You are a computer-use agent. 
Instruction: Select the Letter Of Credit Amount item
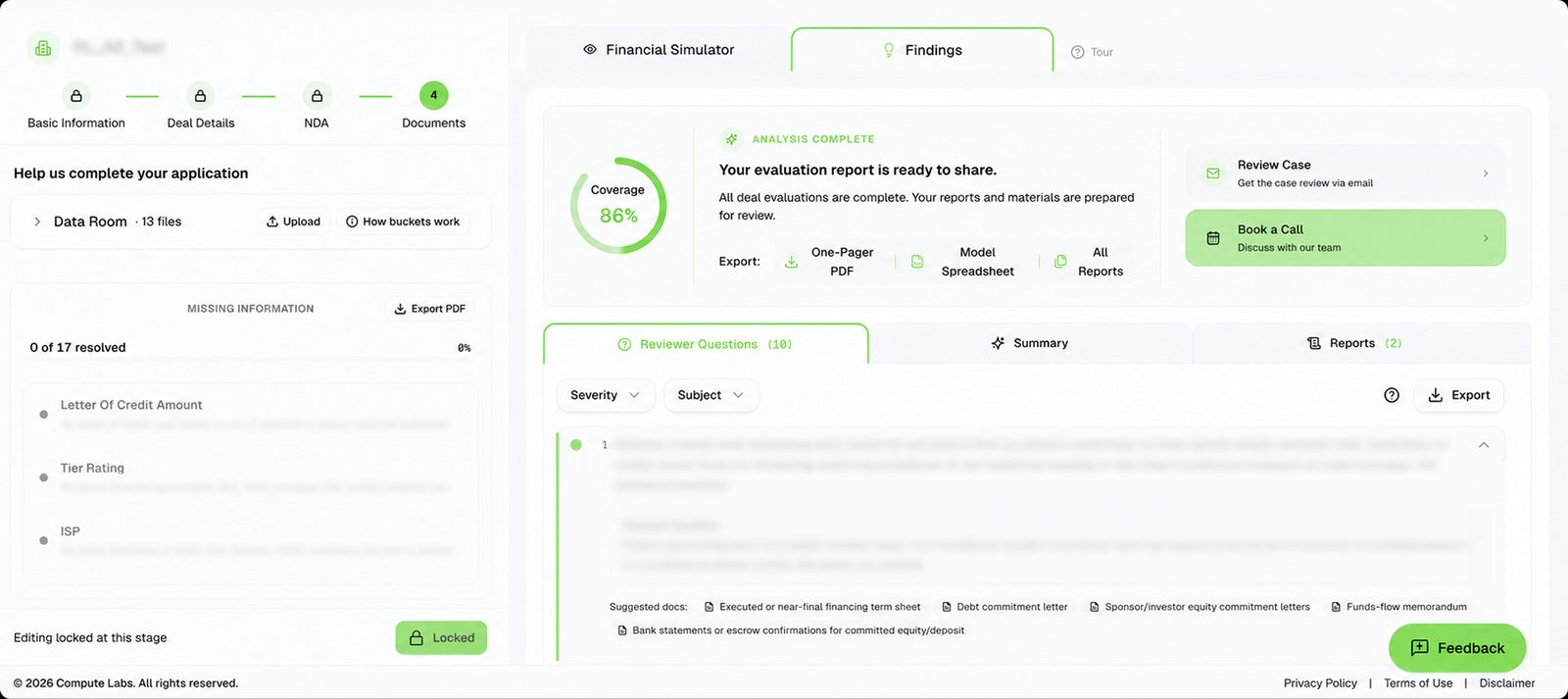[x=251, y=414]
